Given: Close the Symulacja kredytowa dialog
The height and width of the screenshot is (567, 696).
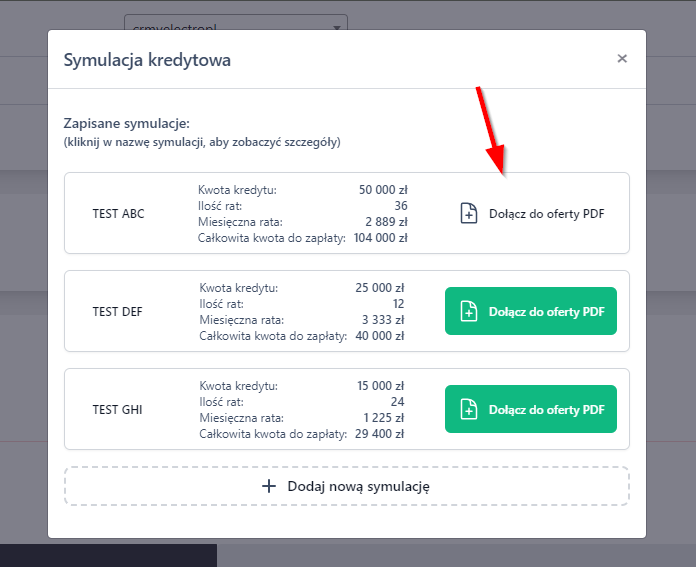Looking at the screenshot, I should point(622,59).
